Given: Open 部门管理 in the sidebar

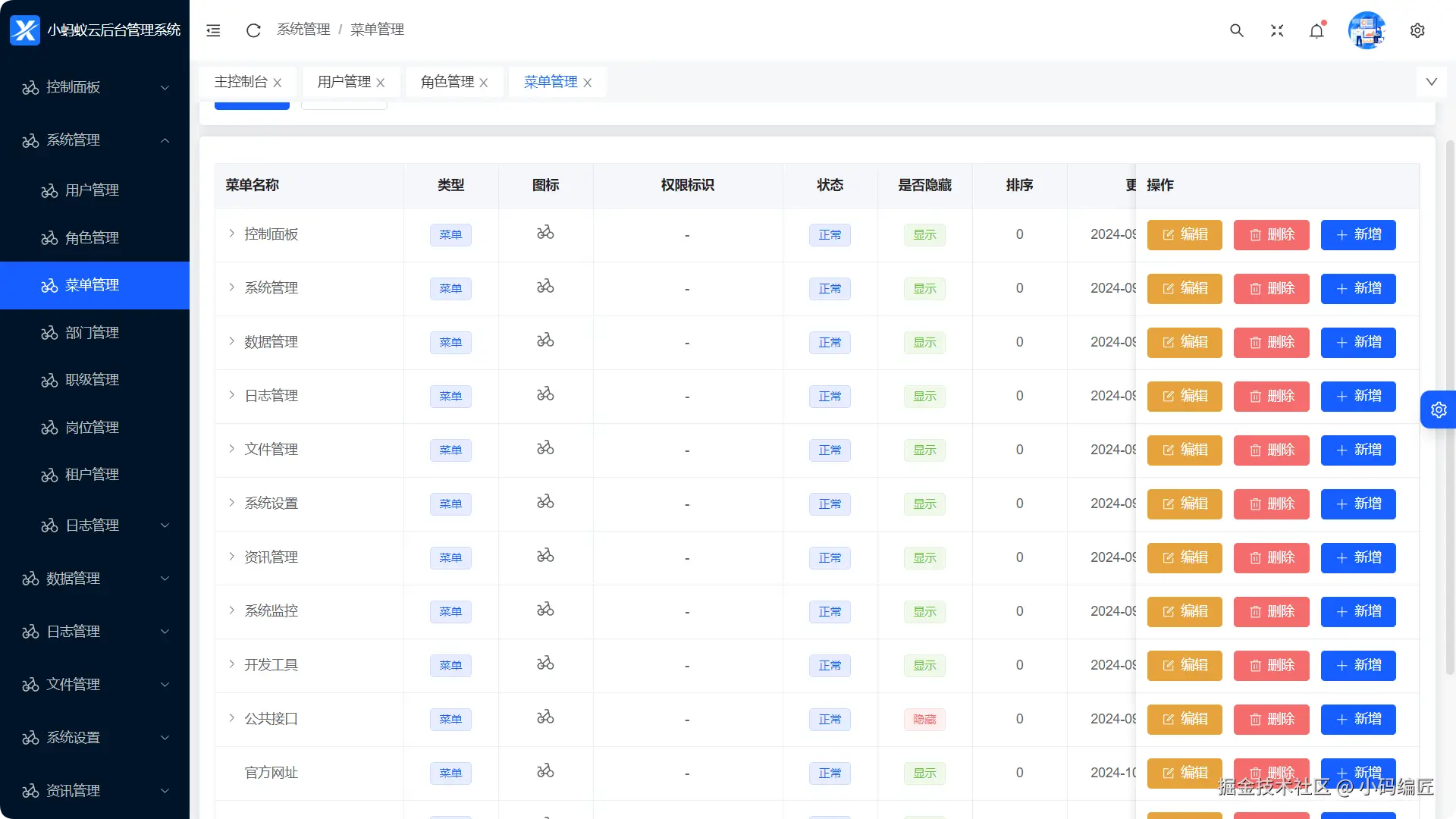Looking at the screenshot, I should point(92,332).
